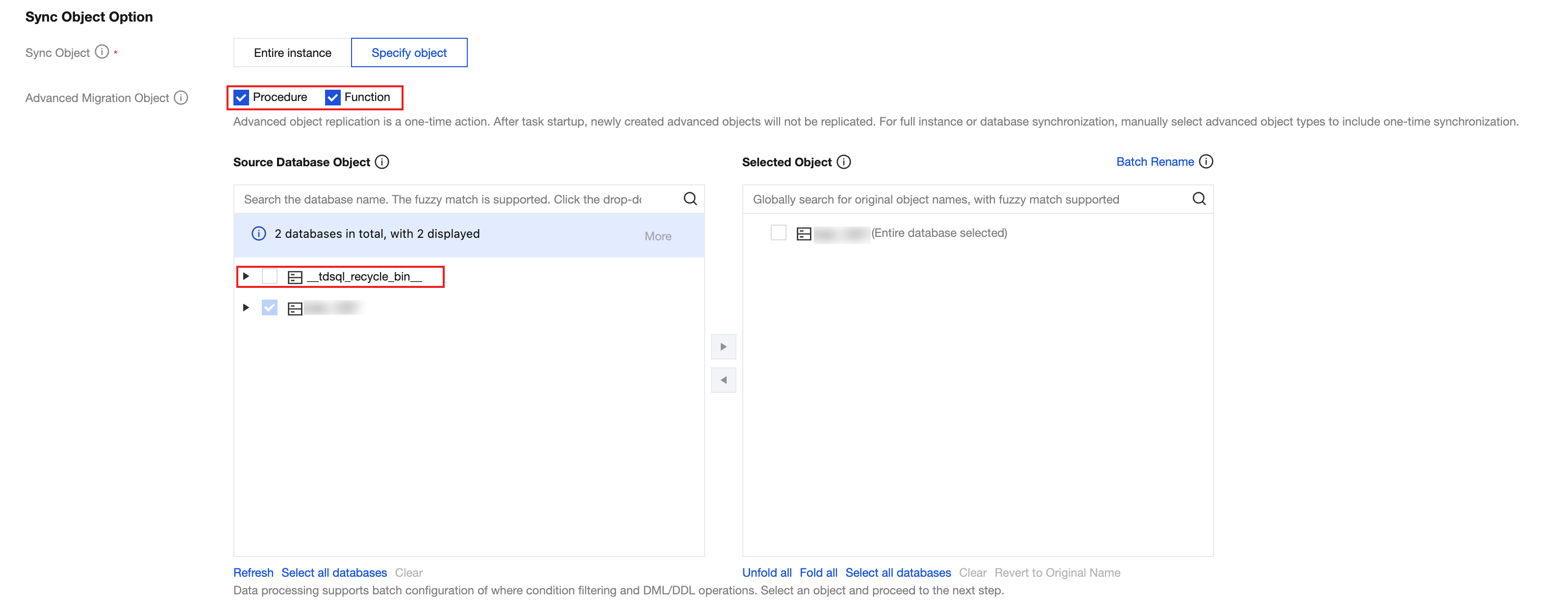
Task: Click left arrow to remove selected objects
Action: point(723,381)
